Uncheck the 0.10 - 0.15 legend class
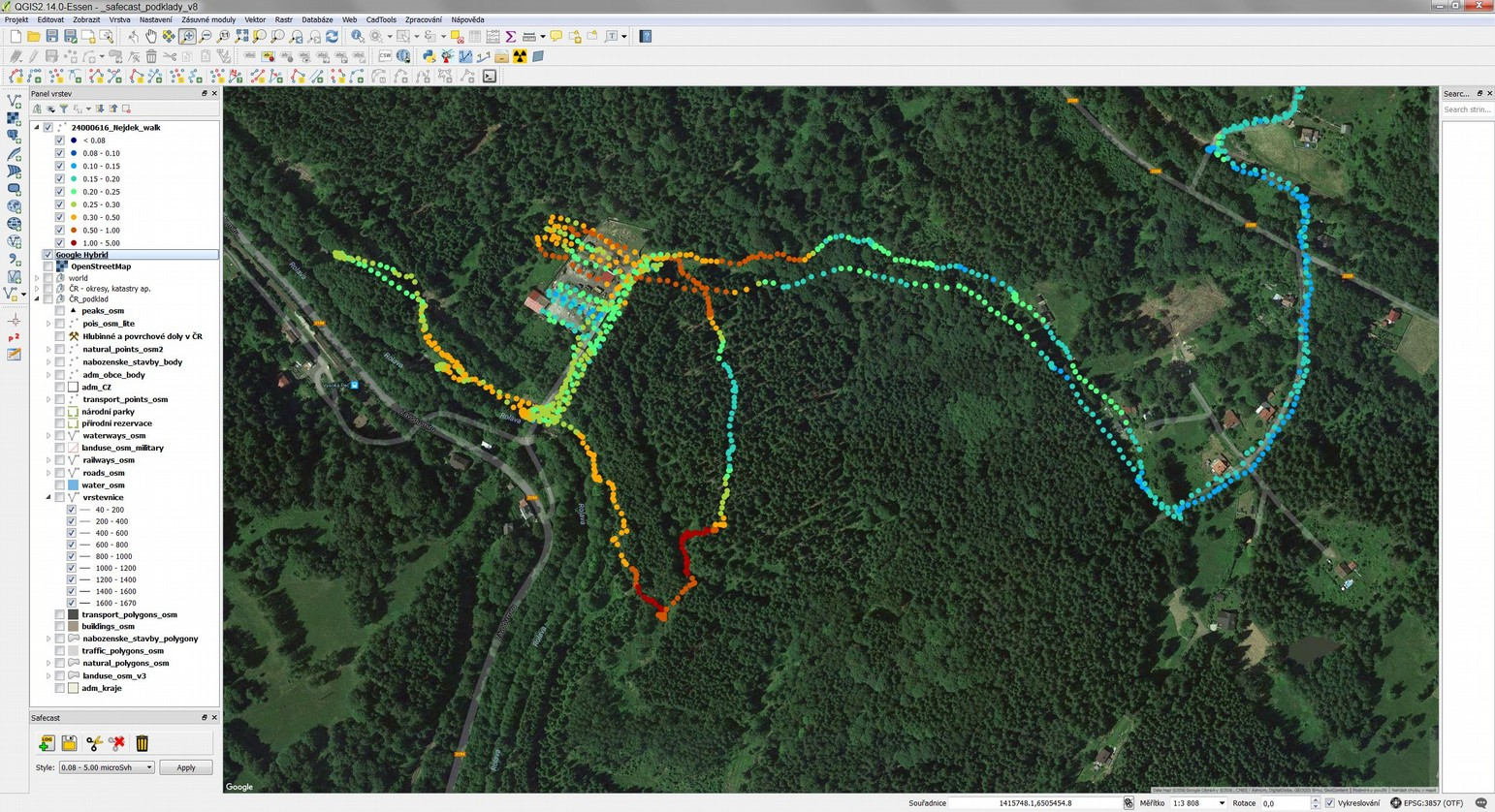This screenshot has height=812, width=1495. (x=60, y=166)
